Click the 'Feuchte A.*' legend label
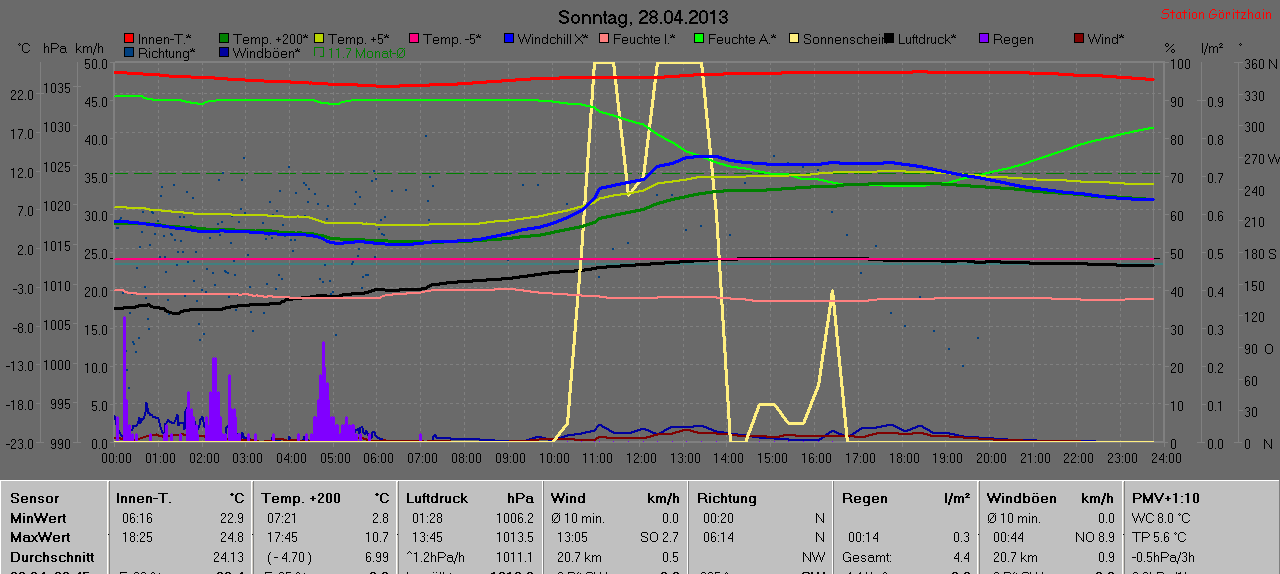This screenshot has width=1280, height=574. point(742,39)
